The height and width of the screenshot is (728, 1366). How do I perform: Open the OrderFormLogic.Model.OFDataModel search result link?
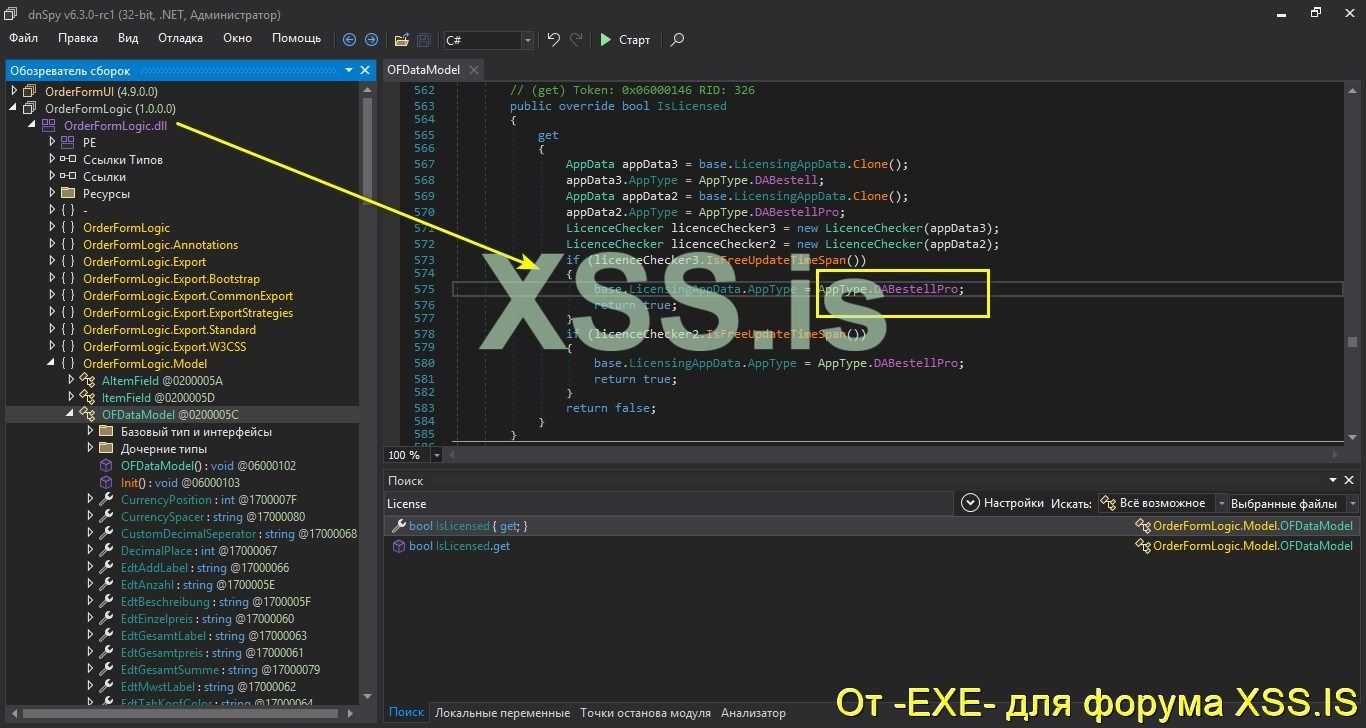[1252, 525]
